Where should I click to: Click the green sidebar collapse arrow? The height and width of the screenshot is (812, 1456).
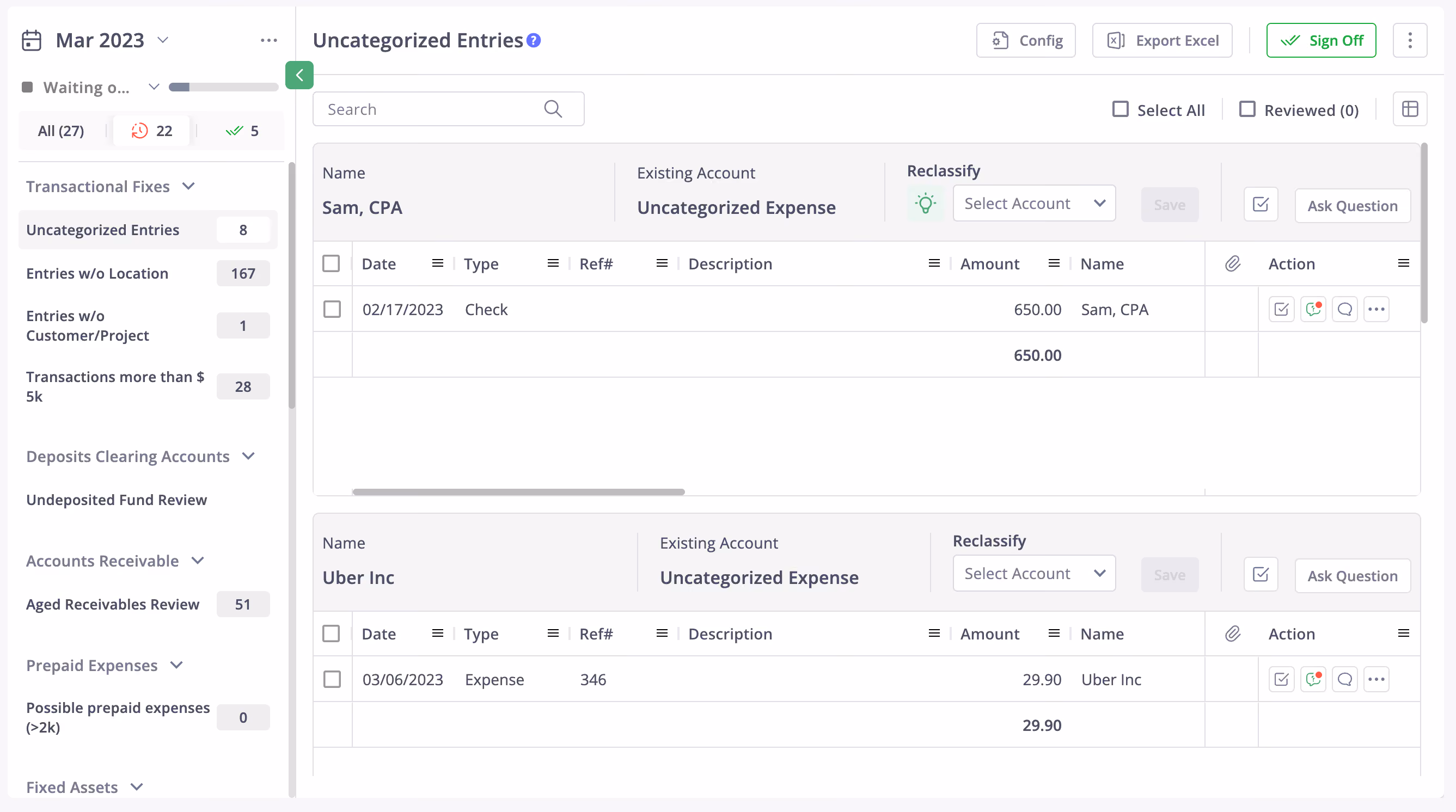point(299,75)
